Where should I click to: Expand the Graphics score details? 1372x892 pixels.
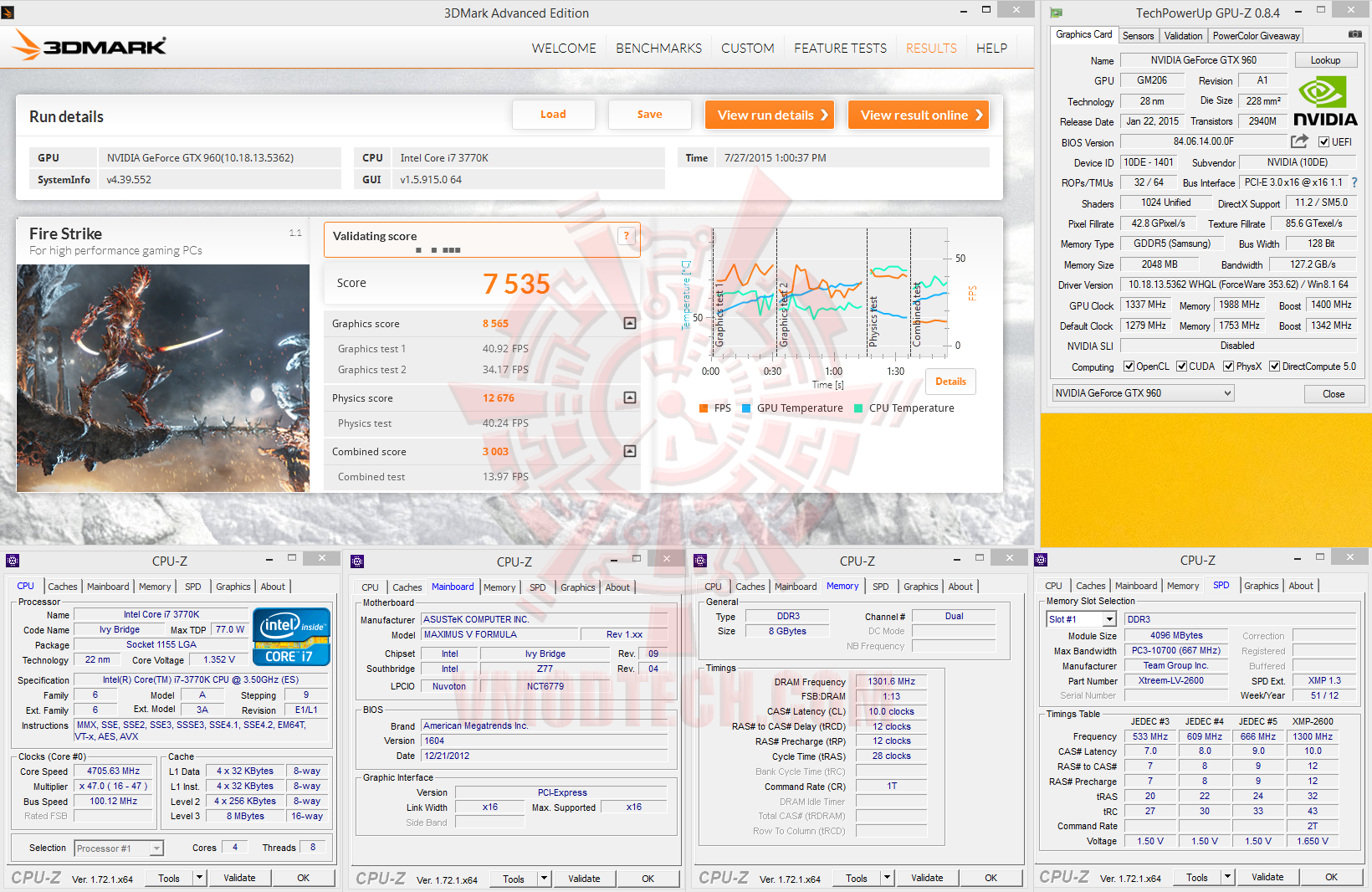pyautogui.click(x=630, y=323)
